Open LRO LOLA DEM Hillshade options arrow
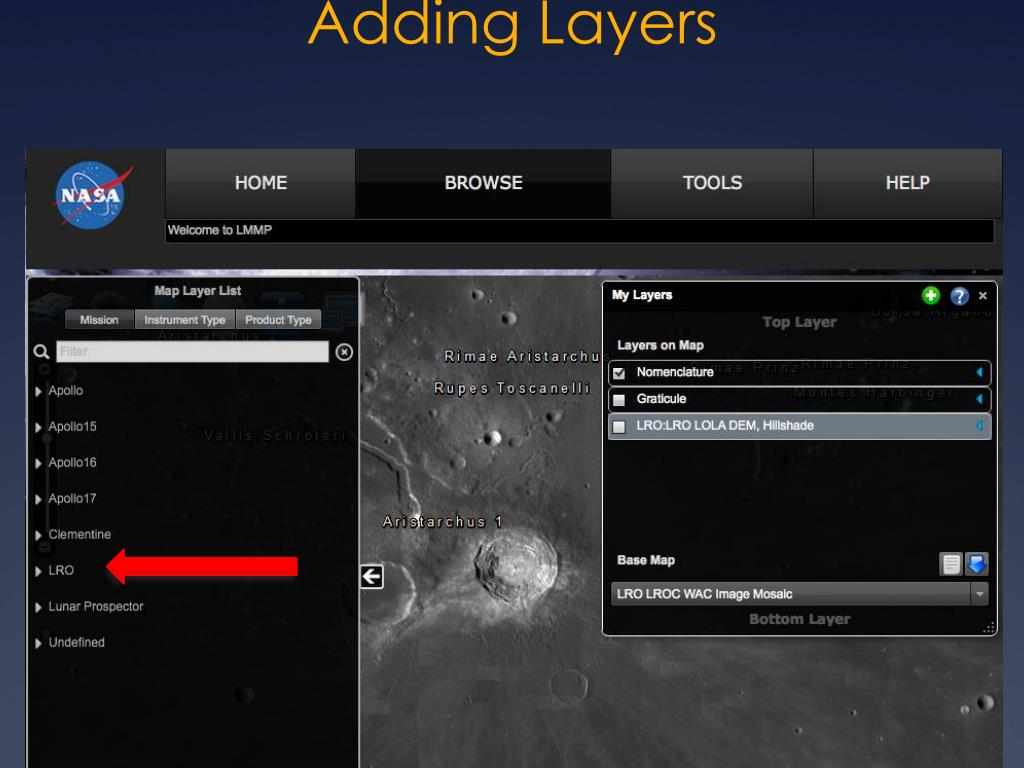The width and height of the screenshot is (1024, 768). 980,426
